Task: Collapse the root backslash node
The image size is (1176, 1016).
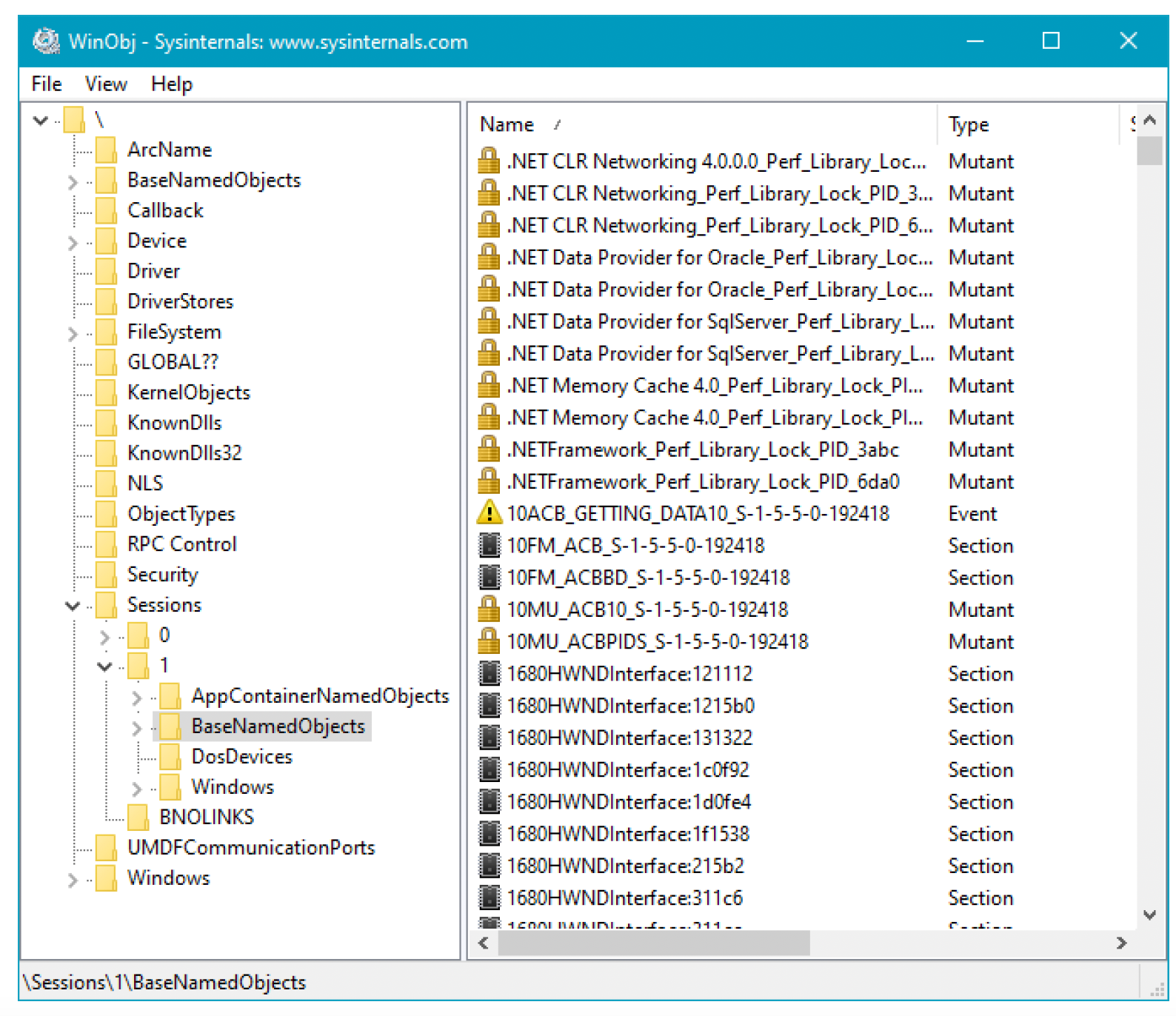Action: (41, 120)
